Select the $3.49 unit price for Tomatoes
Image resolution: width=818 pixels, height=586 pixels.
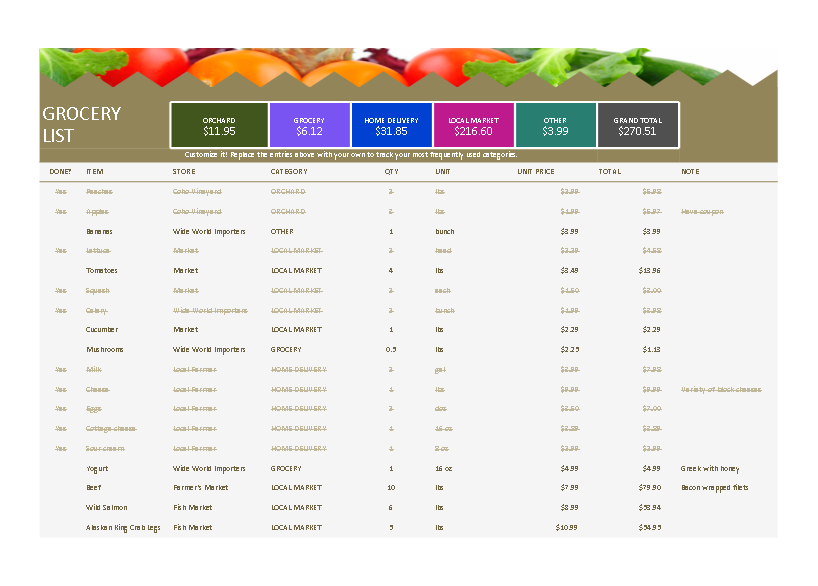[570, 270]
